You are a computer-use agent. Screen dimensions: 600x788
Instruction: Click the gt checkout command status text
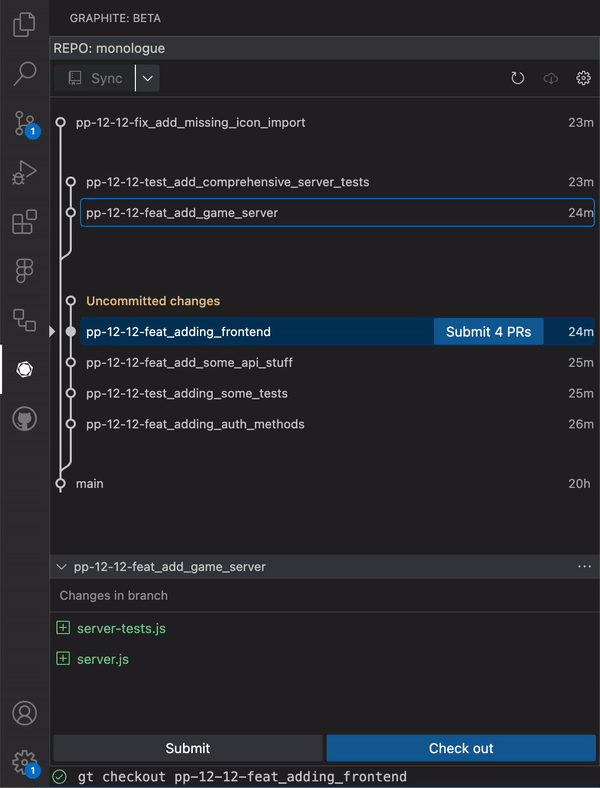(242, 777)
